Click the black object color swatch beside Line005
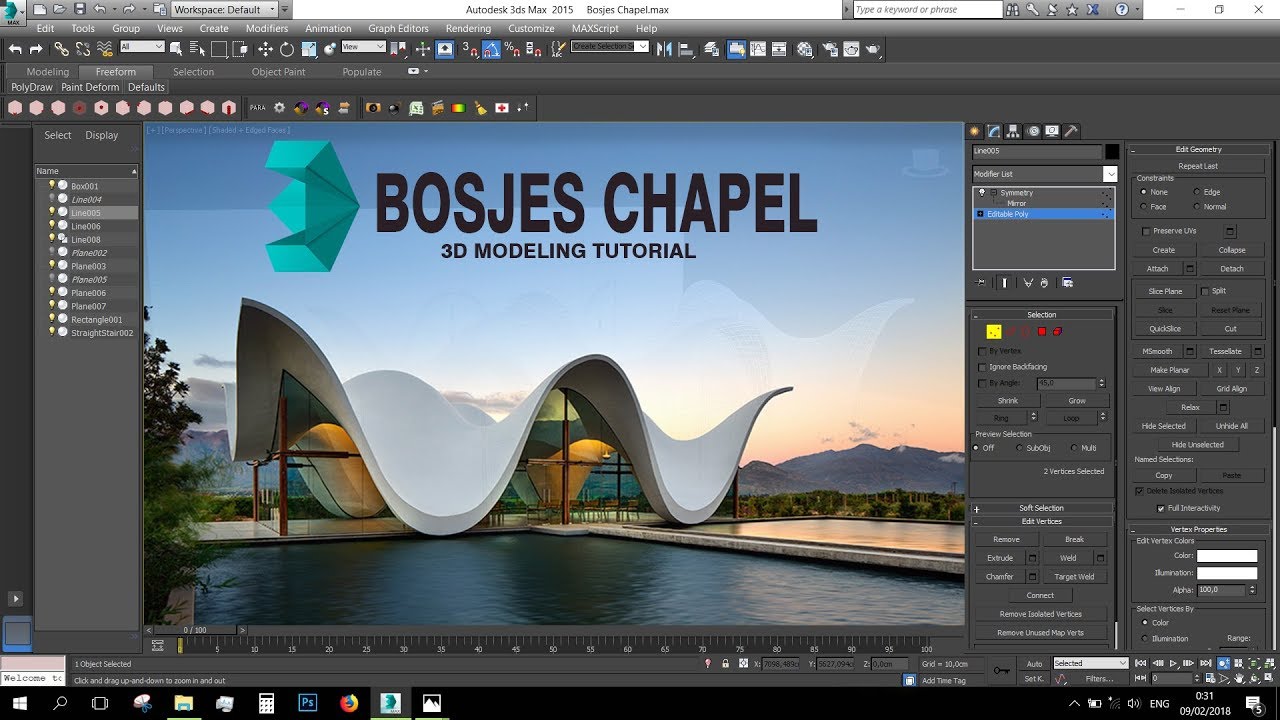Viewport: 1280px width, 720px height. tap(1112, 151)
